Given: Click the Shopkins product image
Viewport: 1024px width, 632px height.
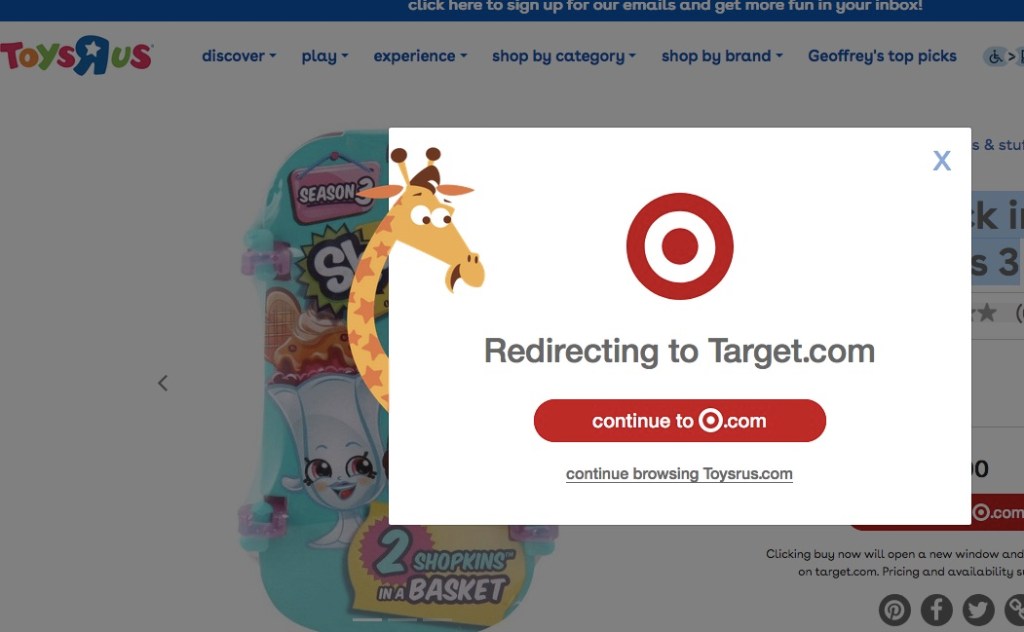Looking at the screenshot, I should [x=313, y=379].
